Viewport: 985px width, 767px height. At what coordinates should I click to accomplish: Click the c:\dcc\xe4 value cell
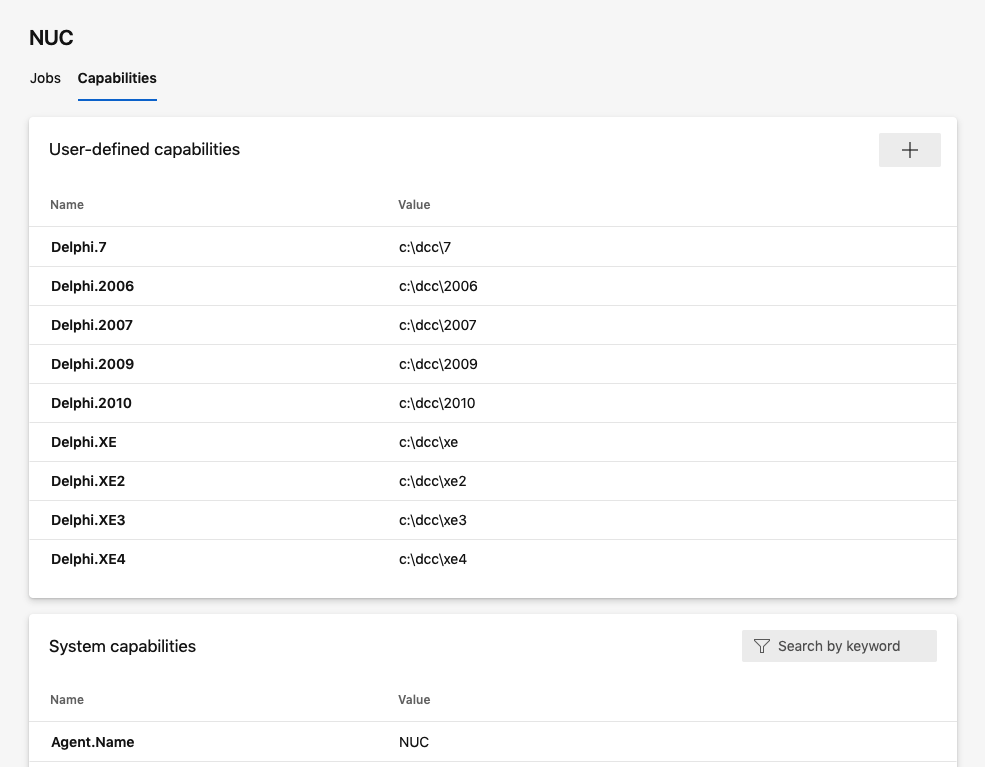[433, 559]
